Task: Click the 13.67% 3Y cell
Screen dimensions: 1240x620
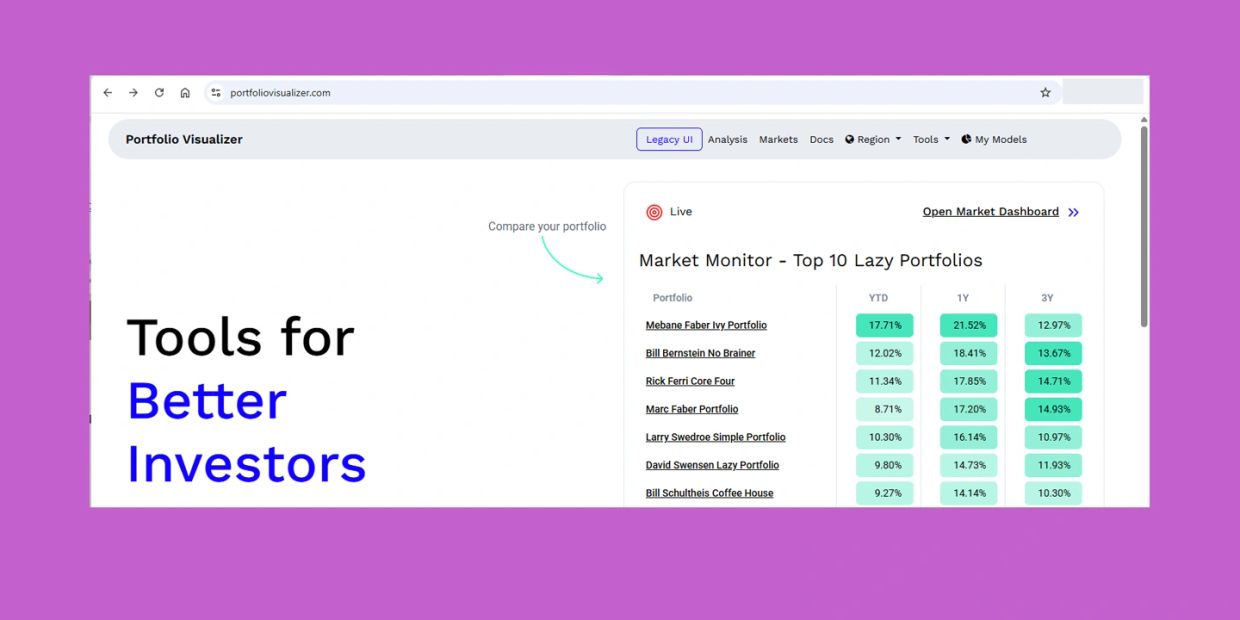Action: [1053, 353]
